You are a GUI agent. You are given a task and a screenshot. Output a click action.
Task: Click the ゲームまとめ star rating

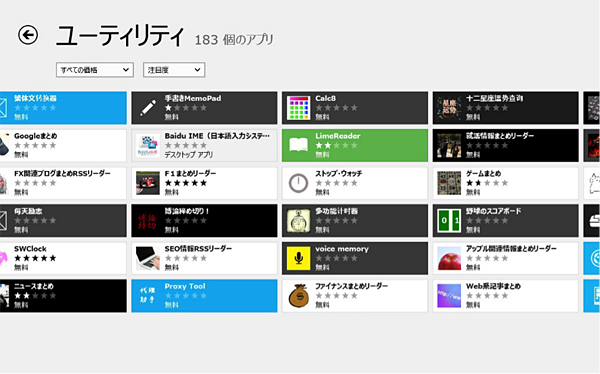pyautogui.click(x=487, y=183)
